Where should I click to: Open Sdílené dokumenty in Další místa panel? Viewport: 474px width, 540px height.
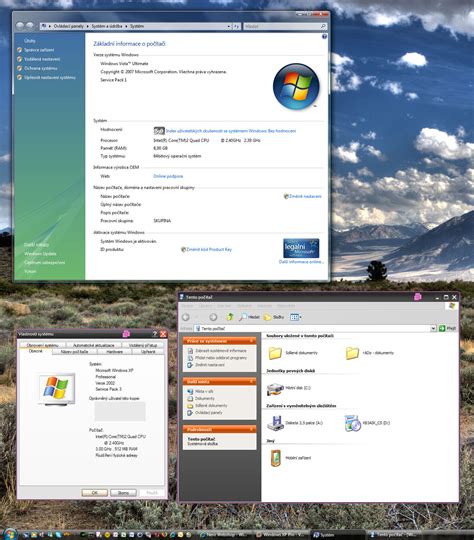click(x=211, y=405)
